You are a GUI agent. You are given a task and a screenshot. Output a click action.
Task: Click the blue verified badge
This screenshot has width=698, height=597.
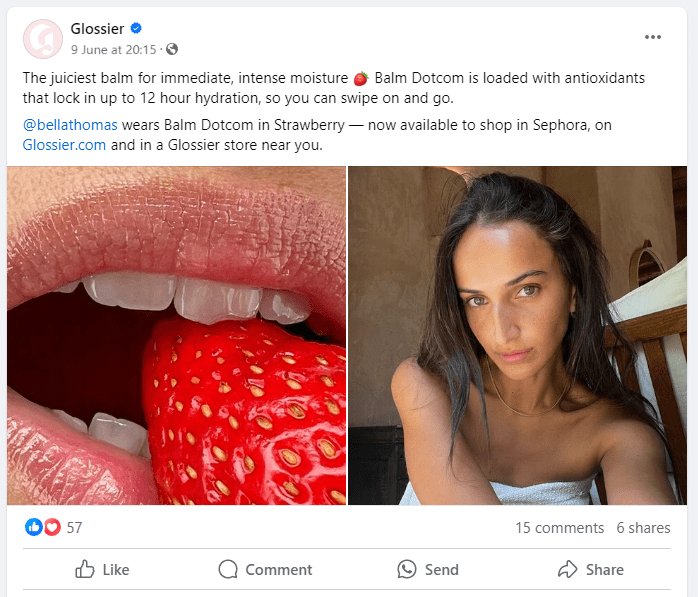pos(137,29)
